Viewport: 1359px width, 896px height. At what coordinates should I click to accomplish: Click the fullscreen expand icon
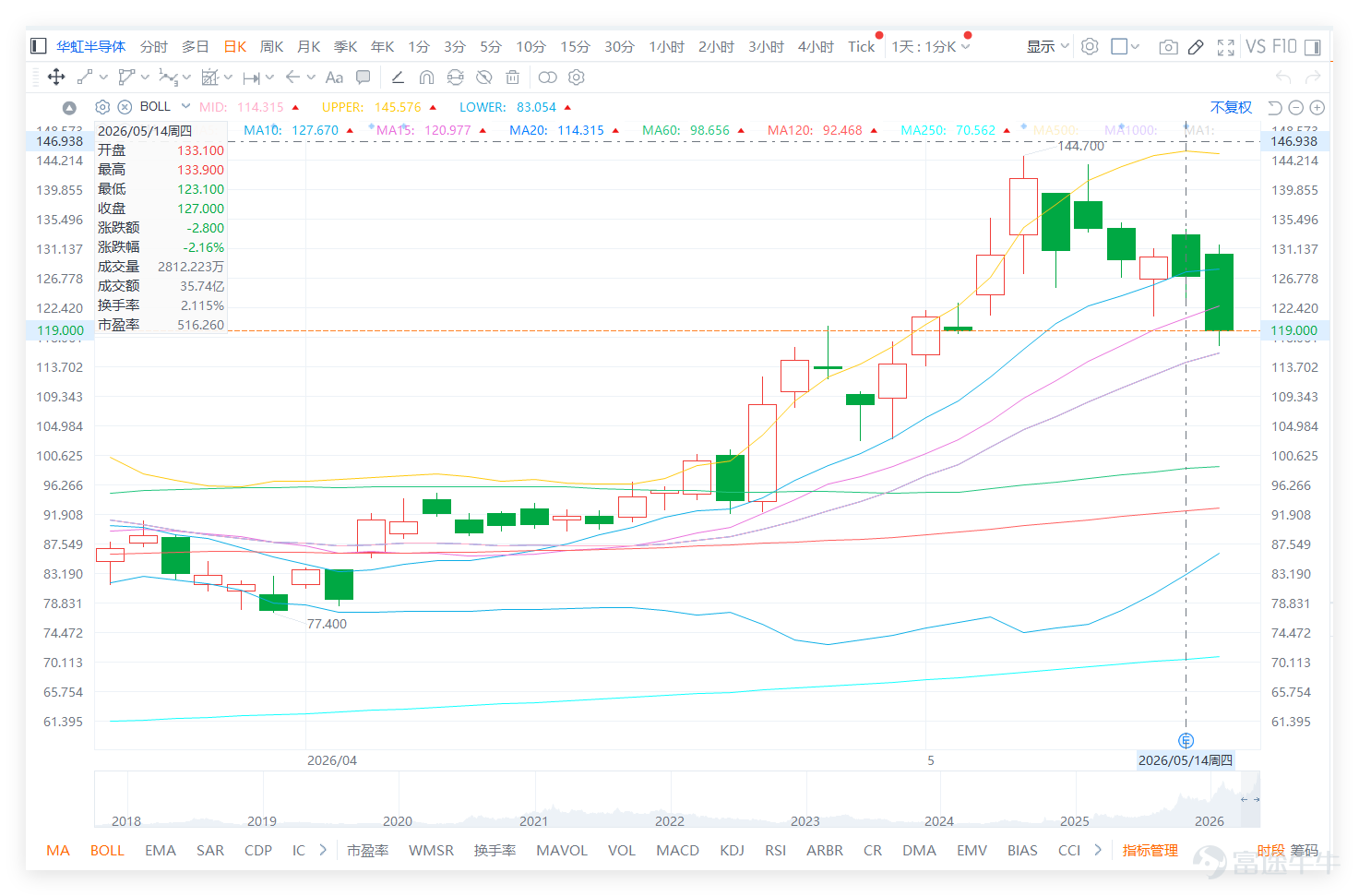tap(1225, 47)
